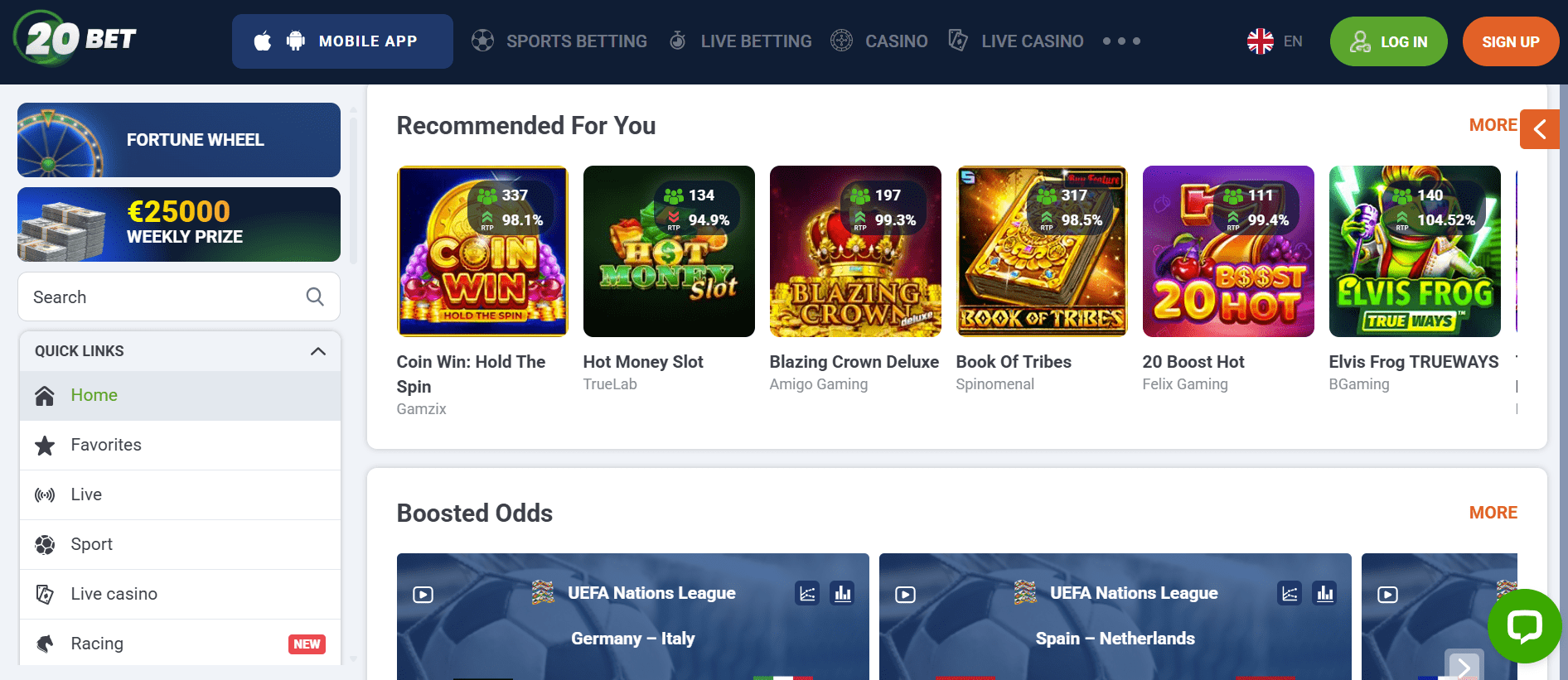Viewport: 1568px width, 680px height.
Task: Open the EN language selector
Action: tap(1275, 41)
